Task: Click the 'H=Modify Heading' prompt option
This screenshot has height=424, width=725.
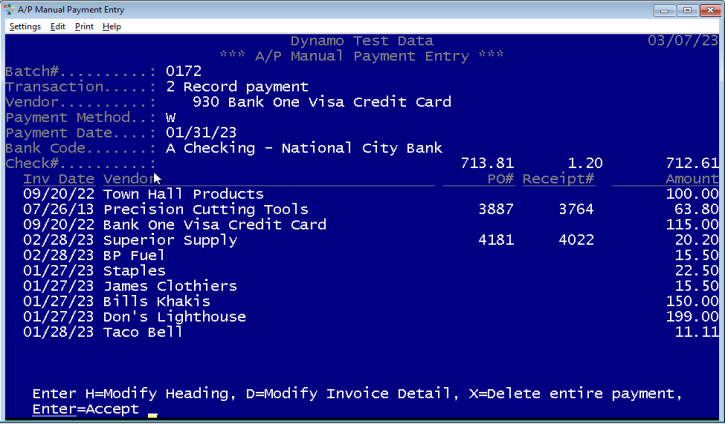Action: (x=157, y=393)
